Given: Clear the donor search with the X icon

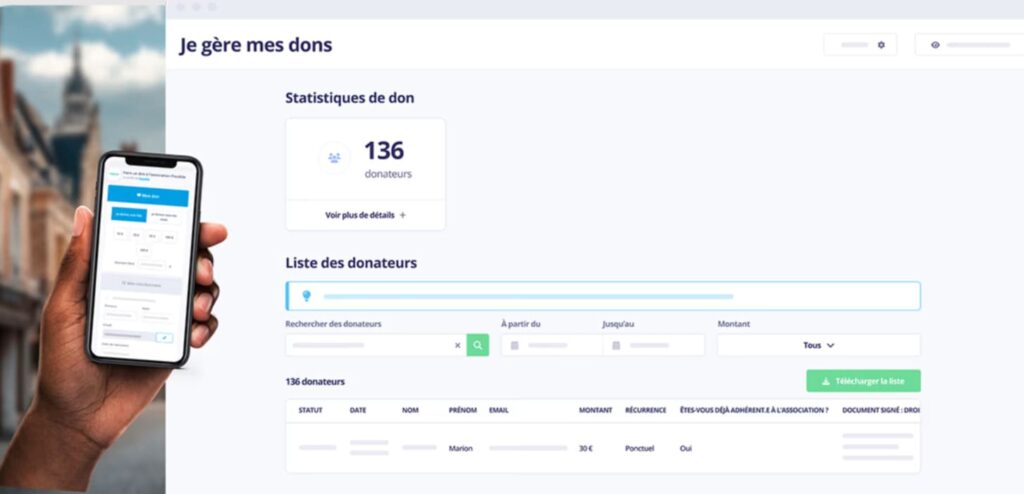Looking at the screenshot, I should 457,346.
